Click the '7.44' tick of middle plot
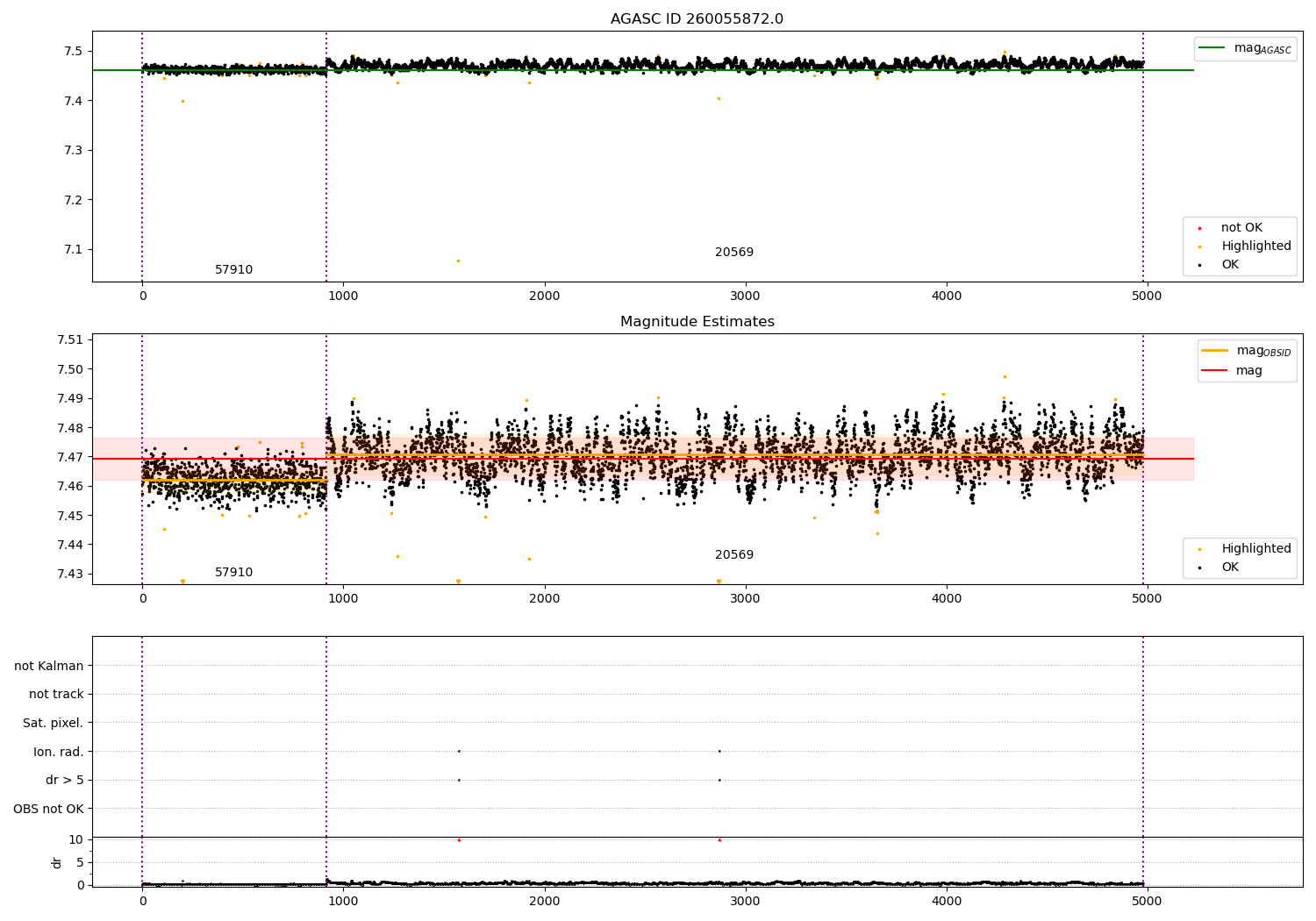The width and height of the screenshot is (1316, 921). [70, 545]
